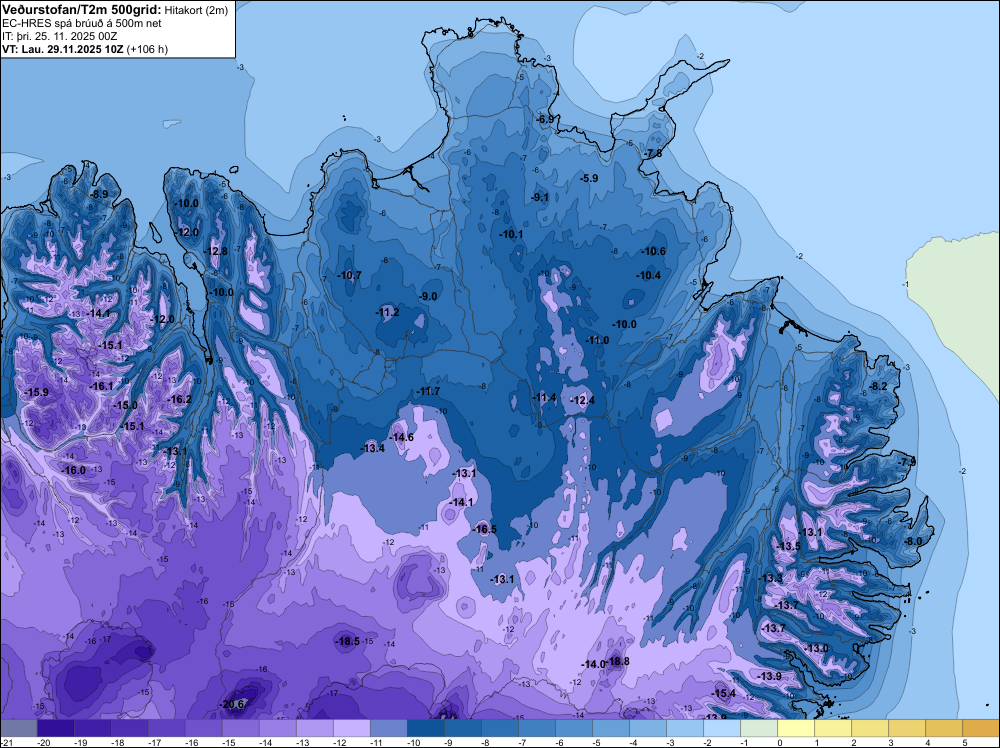Click the -15.9 temperature value
The height and width of the screenshot is (748, 1000).
pyautogui.click(x=36, y=392)
